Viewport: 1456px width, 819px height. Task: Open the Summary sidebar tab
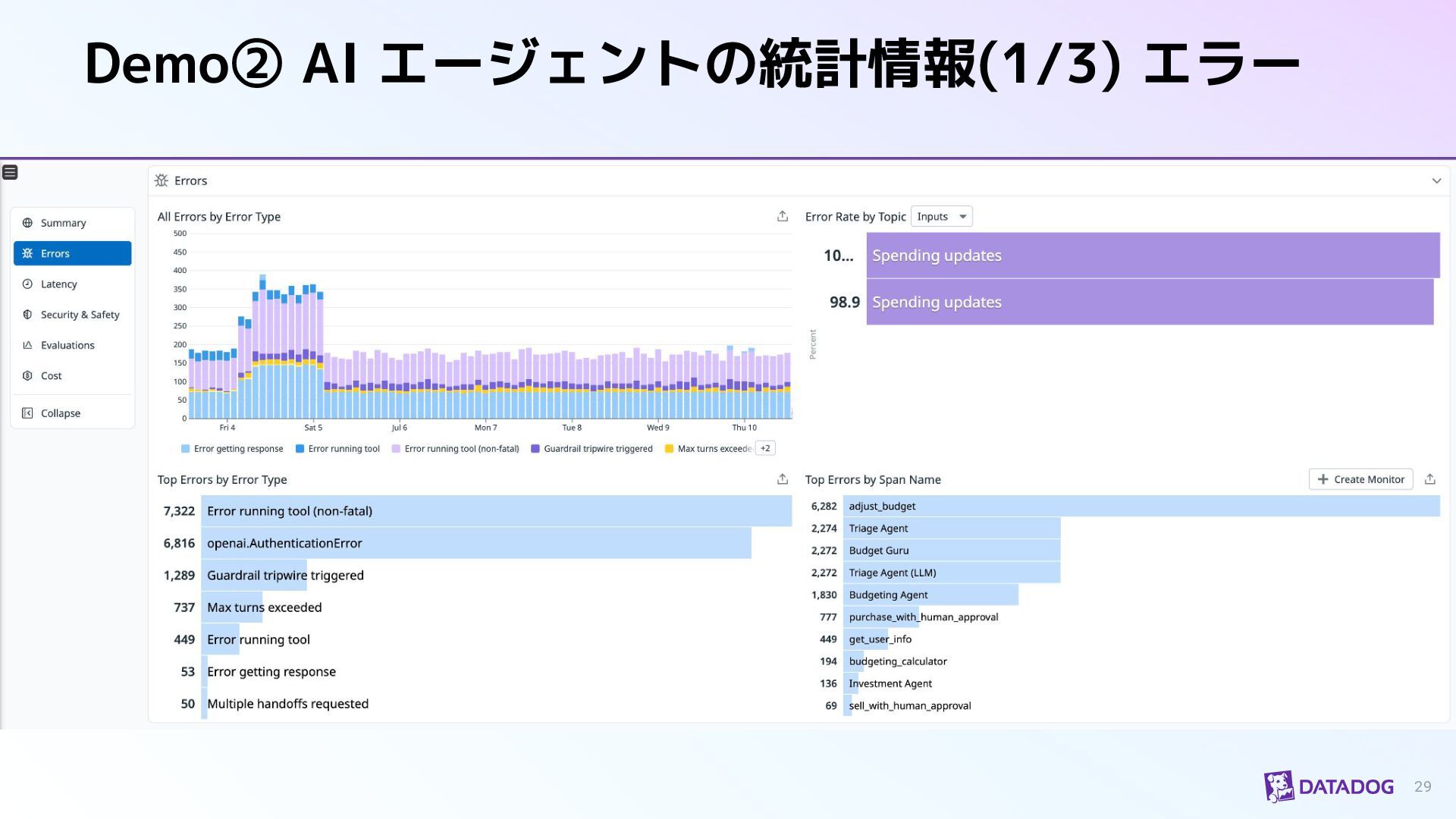[63, 223]
